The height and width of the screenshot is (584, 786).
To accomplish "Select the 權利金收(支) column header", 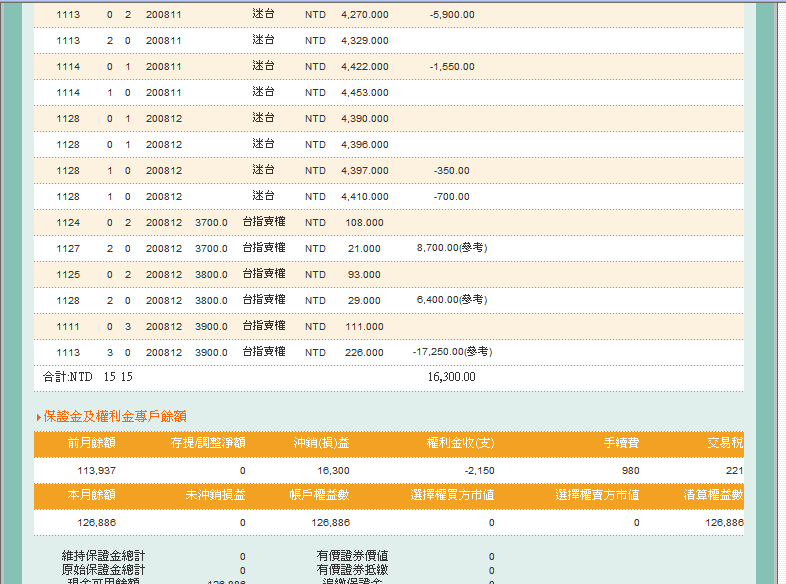I will 460,443.
